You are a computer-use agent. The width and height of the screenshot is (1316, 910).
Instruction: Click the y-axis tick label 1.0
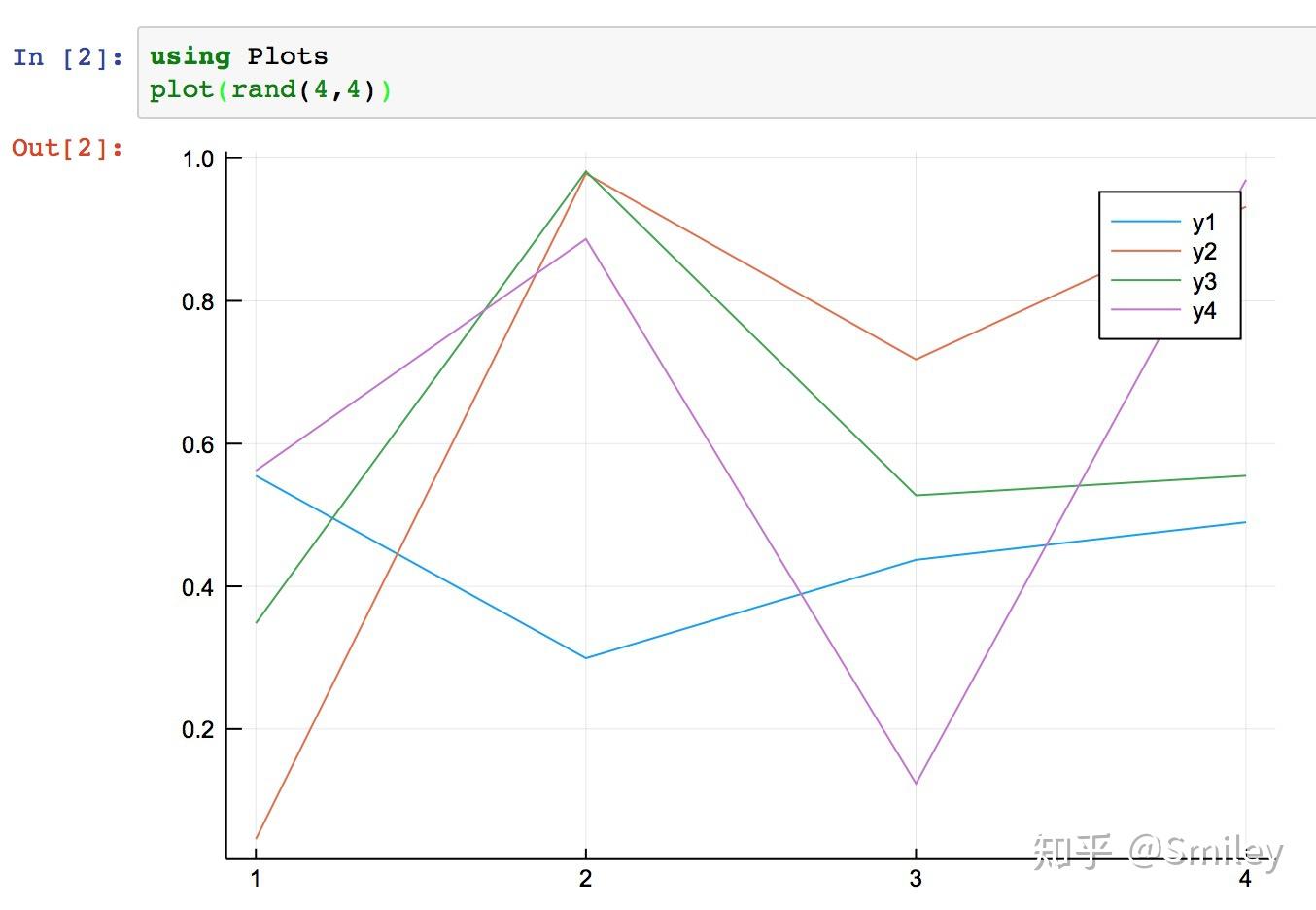point(197,158)
